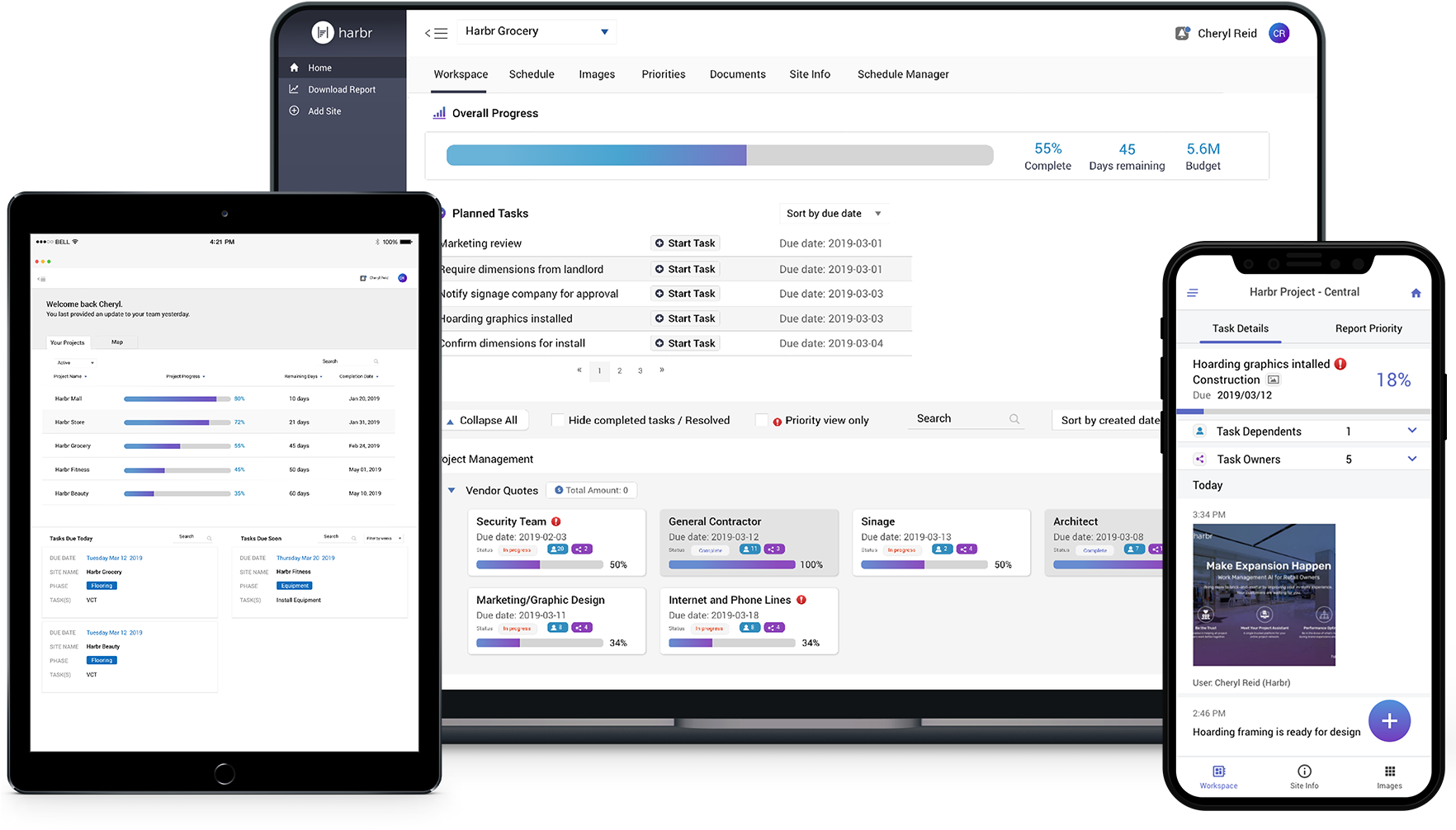Tick Hide completed tasks / Resolved checkbox
The image size is (1456, 830).
pos(558,420)
